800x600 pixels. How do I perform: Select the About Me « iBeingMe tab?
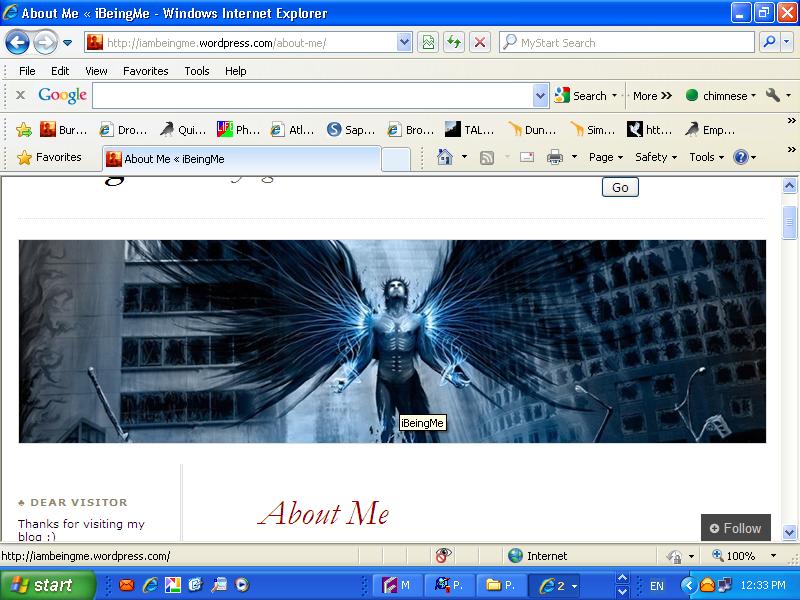241,159
